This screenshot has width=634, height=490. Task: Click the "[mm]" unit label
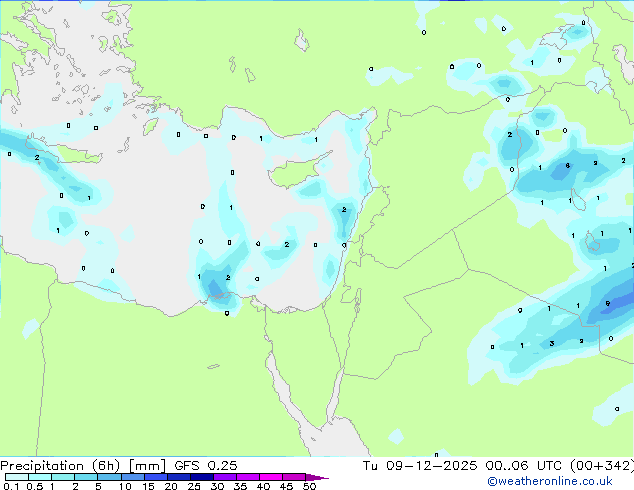pyautogui.click(x=147, y=466)
